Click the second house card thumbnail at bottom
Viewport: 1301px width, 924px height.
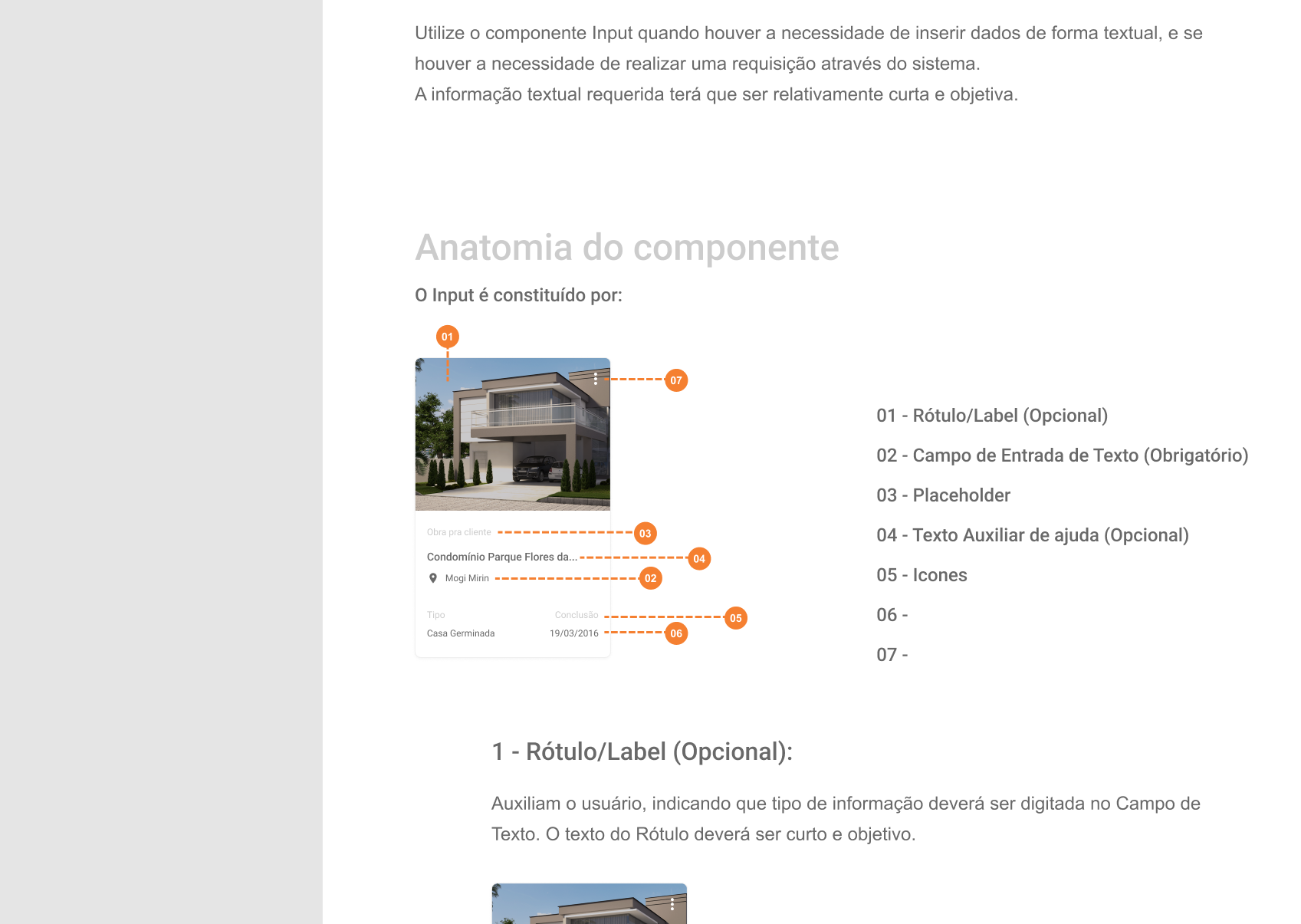tap(590, 904)
